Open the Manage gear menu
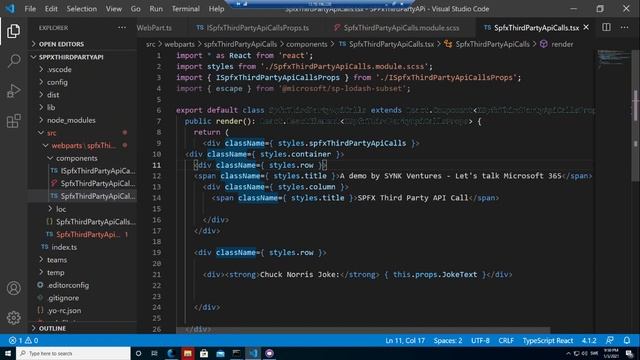The image size is (640, 360). (x=13, y=318)
